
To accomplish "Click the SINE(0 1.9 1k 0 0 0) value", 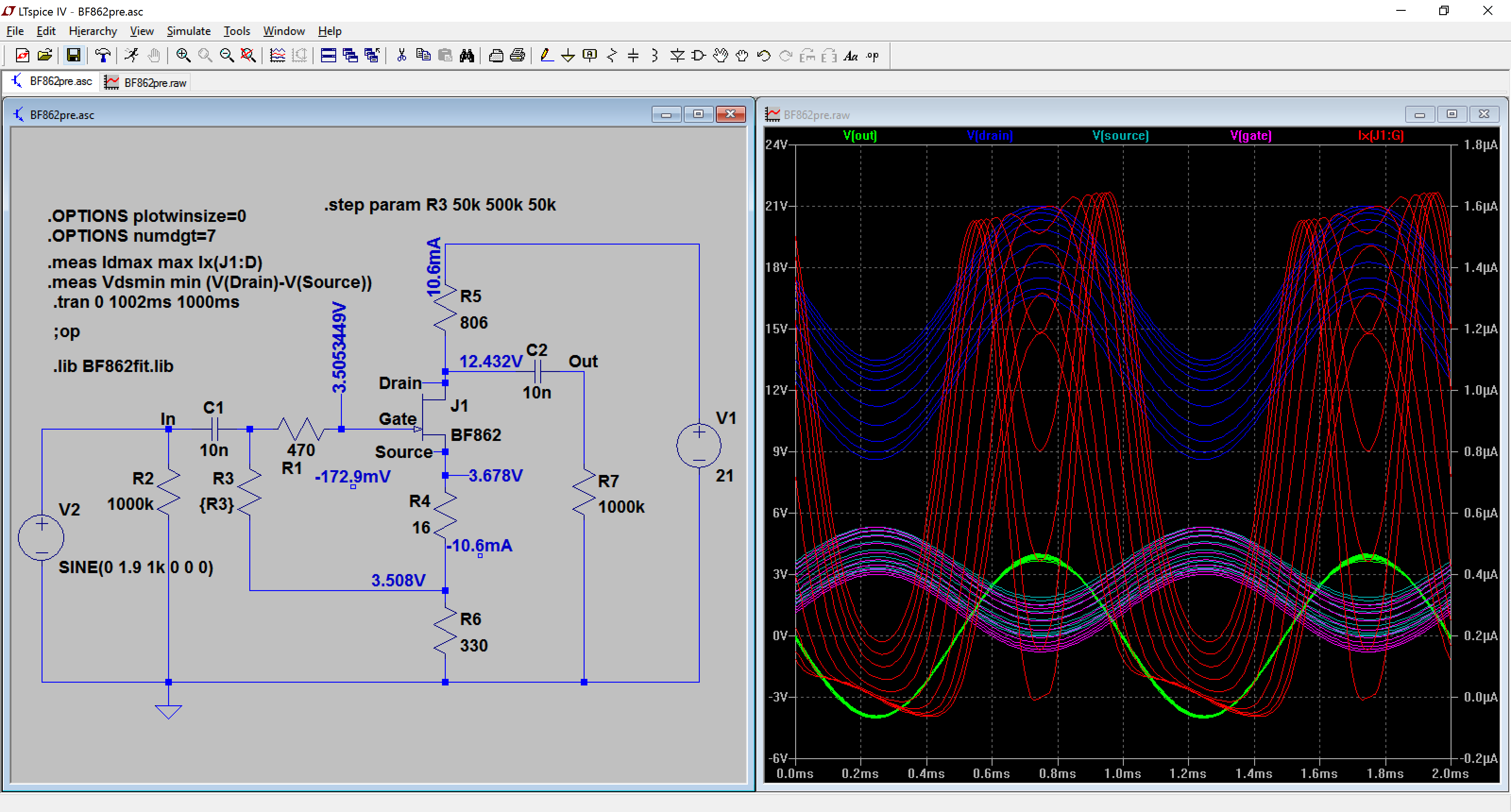I will pyautogui.click(x=136, y=567).
